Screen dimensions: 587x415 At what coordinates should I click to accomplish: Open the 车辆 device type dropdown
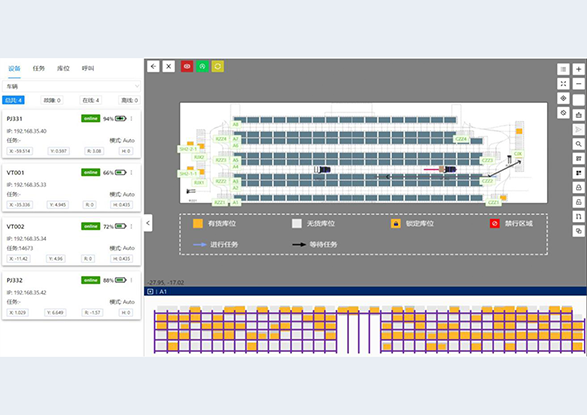pos(72,86)
